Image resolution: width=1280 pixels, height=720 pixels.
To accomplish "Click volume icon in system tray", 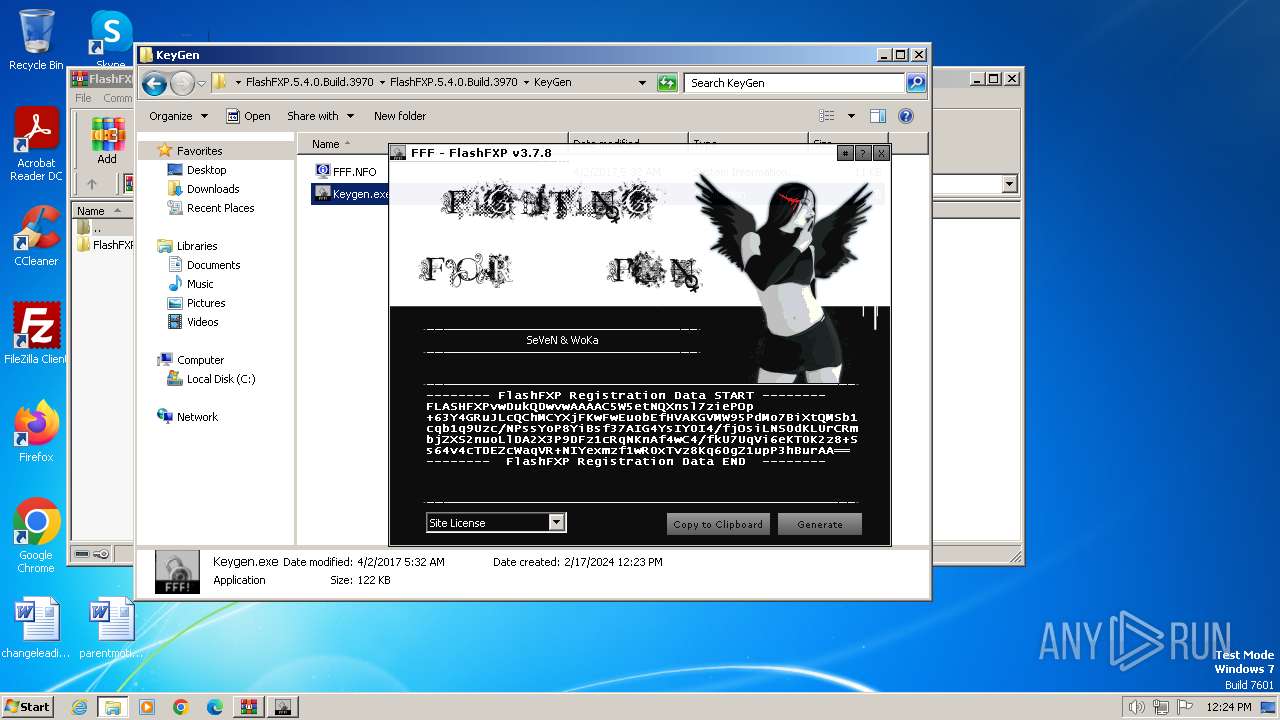I will pos(1137,707).
